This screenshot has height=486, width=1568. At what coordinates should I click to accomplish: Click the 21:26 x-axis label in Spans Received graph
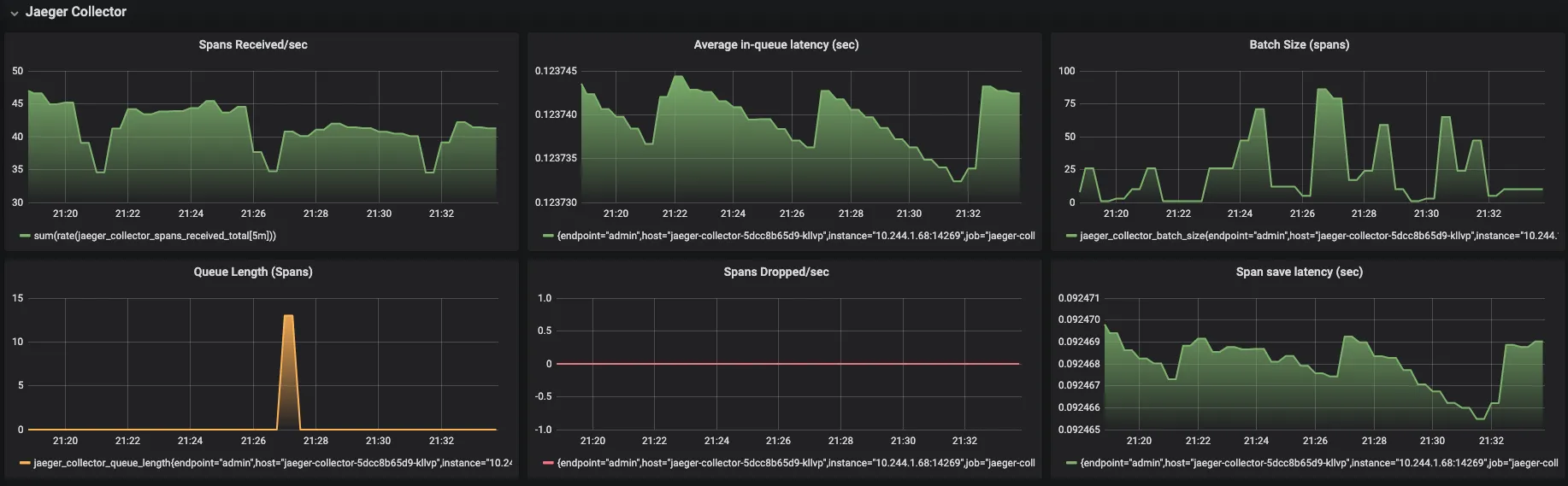pos(253,214)
